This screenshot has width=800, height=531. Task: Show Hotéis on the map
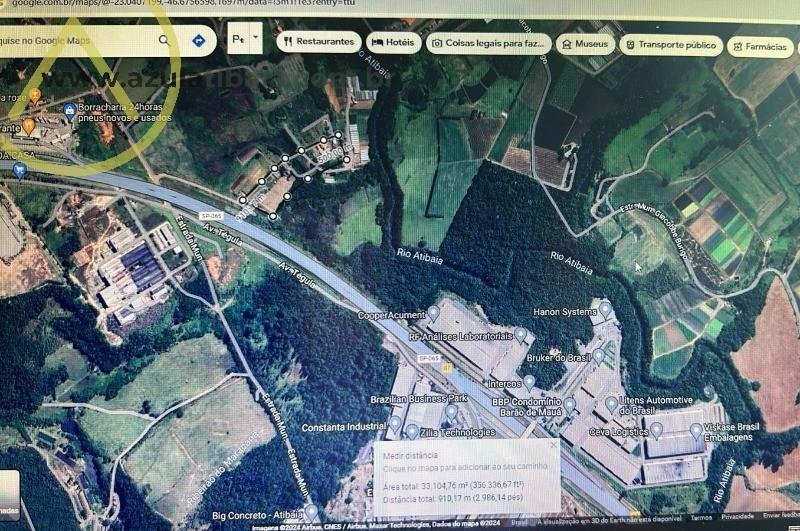click(x=393, y=42)
